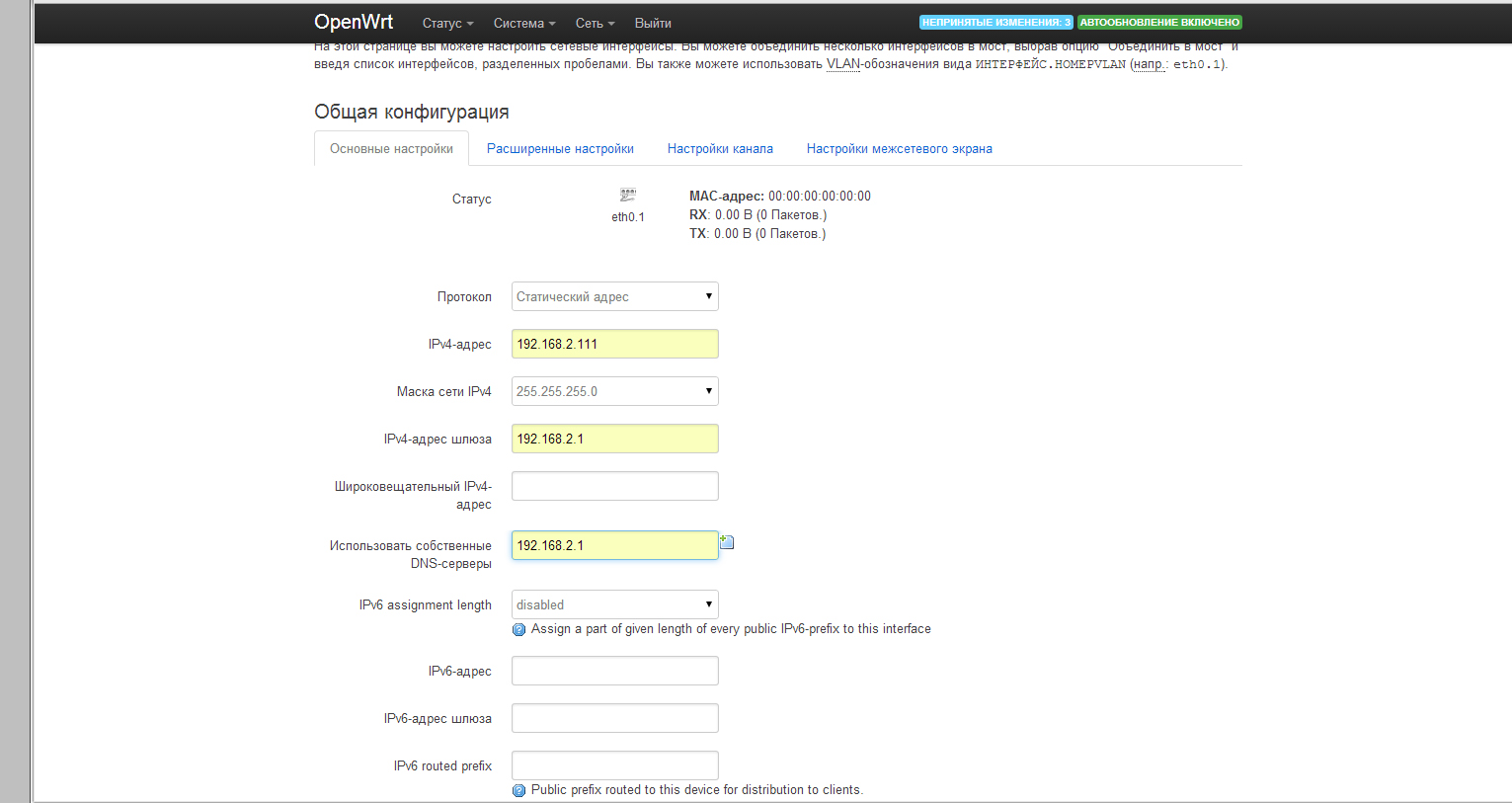The image size is (1512, 803).
Task: Click the eth0.1 interface status icon
Action: (x=628, y=196)
